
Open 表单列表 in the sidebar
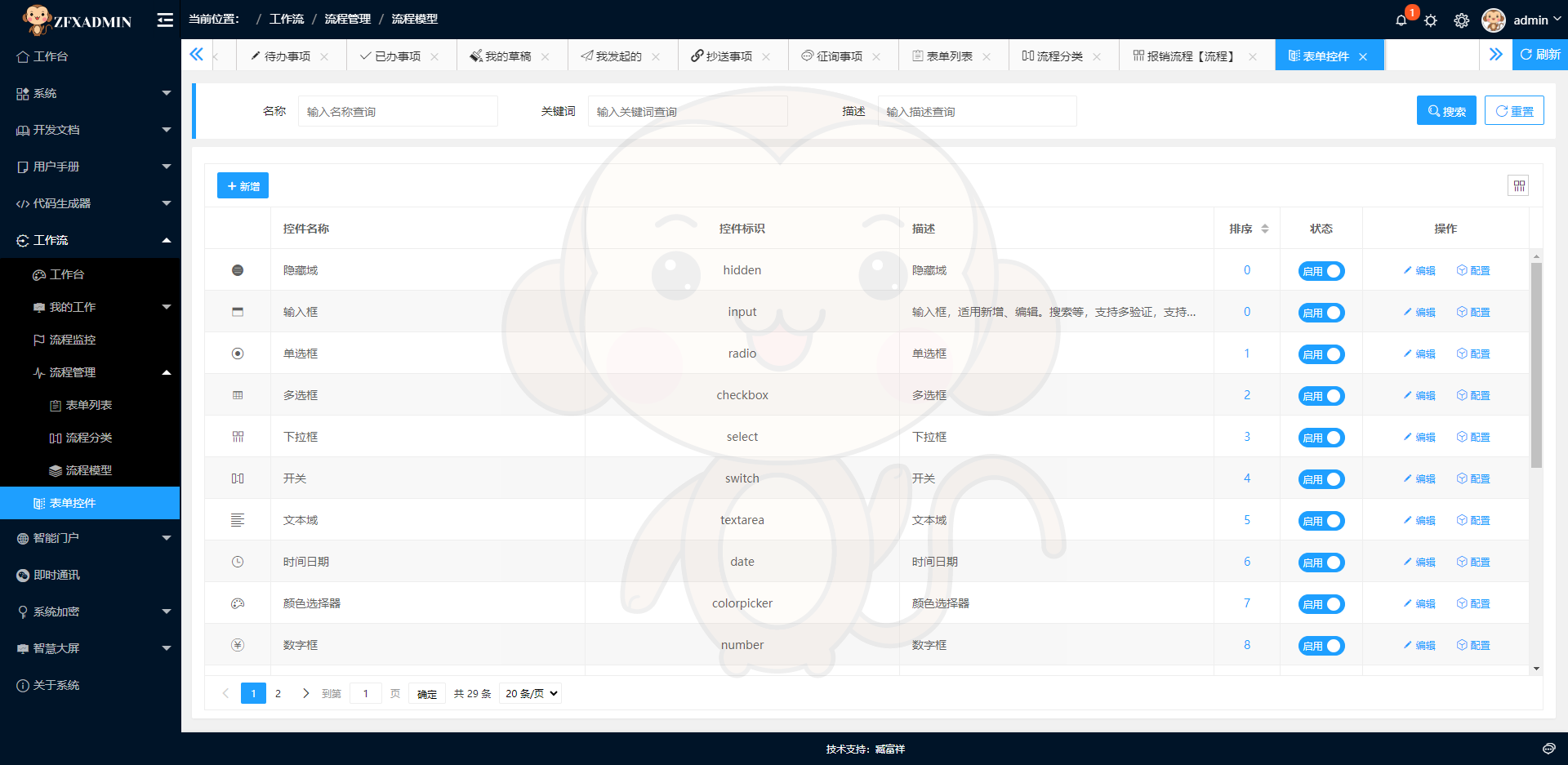coord(90,405)
